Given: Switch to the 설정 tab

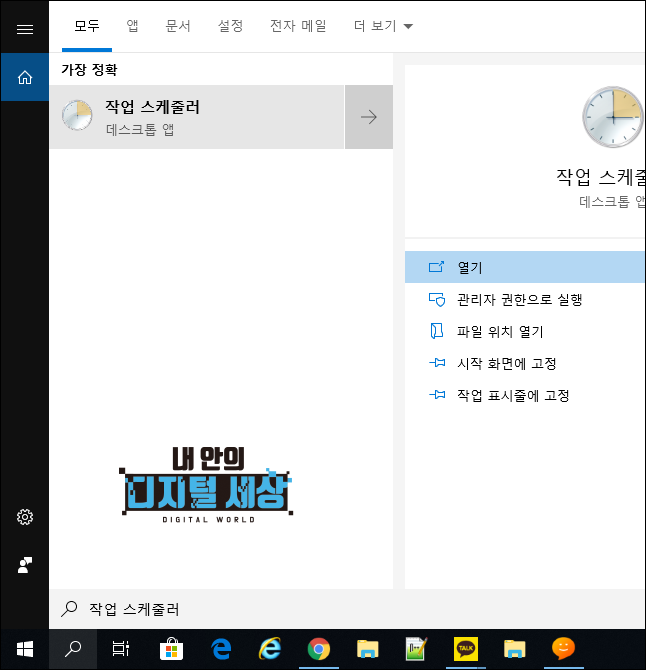Looking at the screenshot, I should tap(231, 26).
